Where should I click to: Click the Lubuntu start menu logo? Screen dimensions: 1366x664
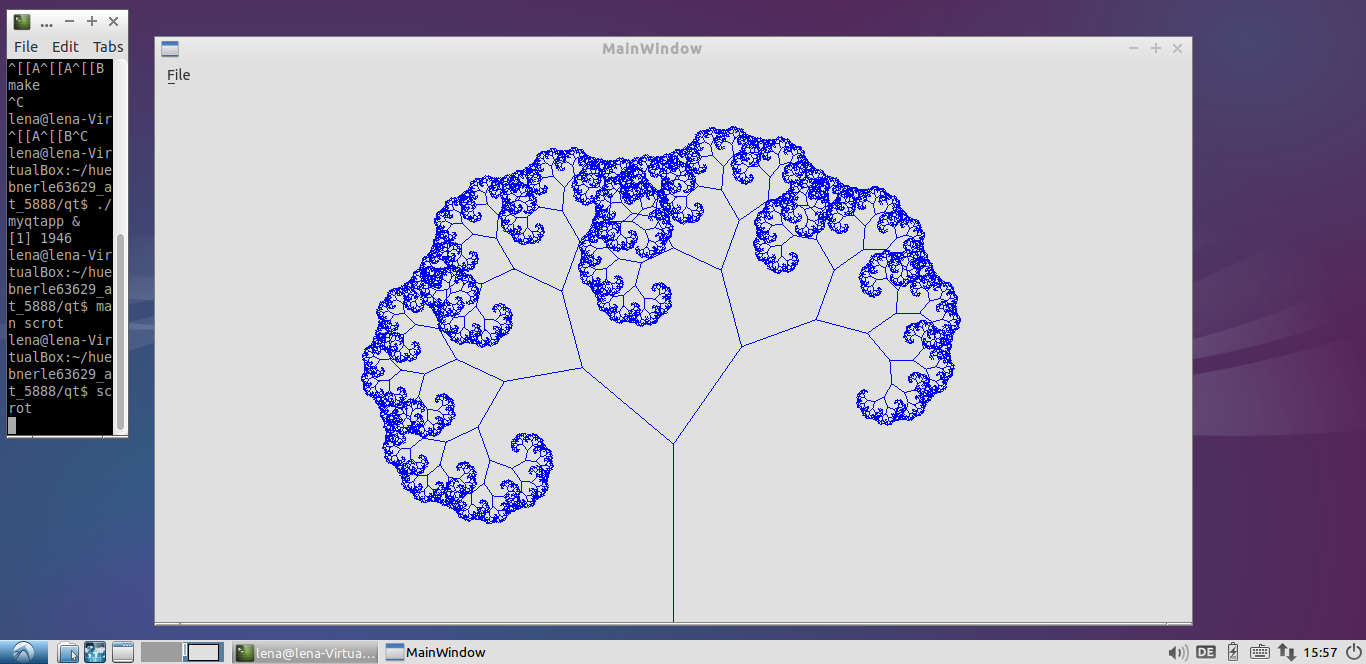coord(23,652)
